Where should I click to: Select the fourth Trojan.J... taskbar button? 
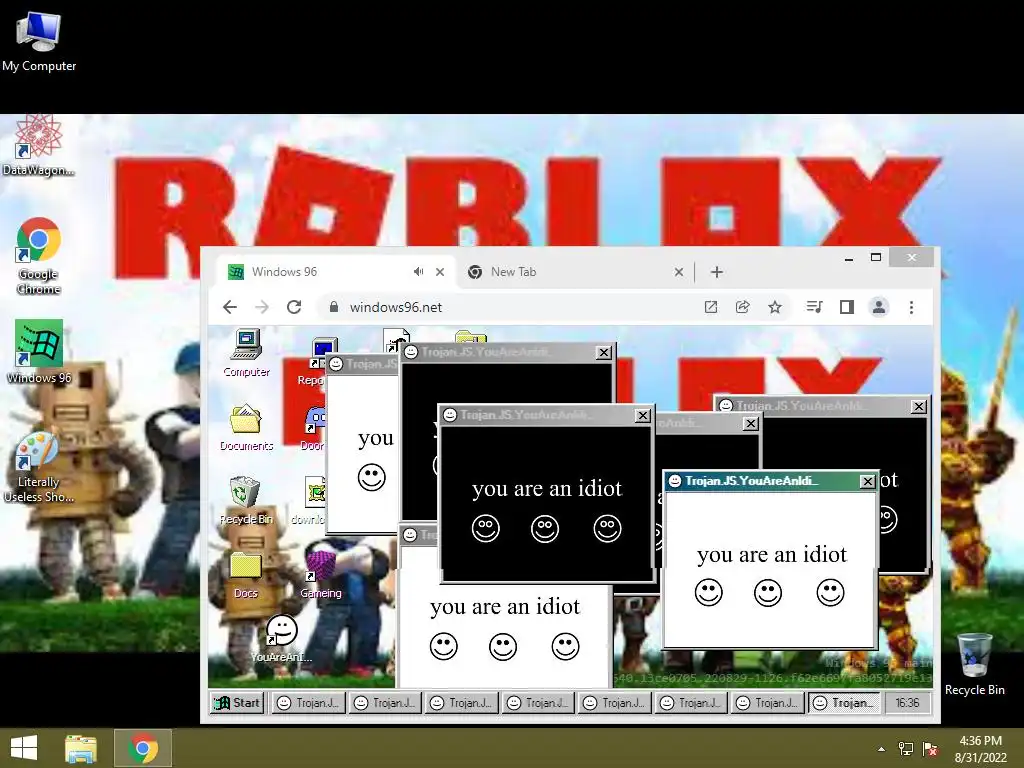[x=537, y=703]
